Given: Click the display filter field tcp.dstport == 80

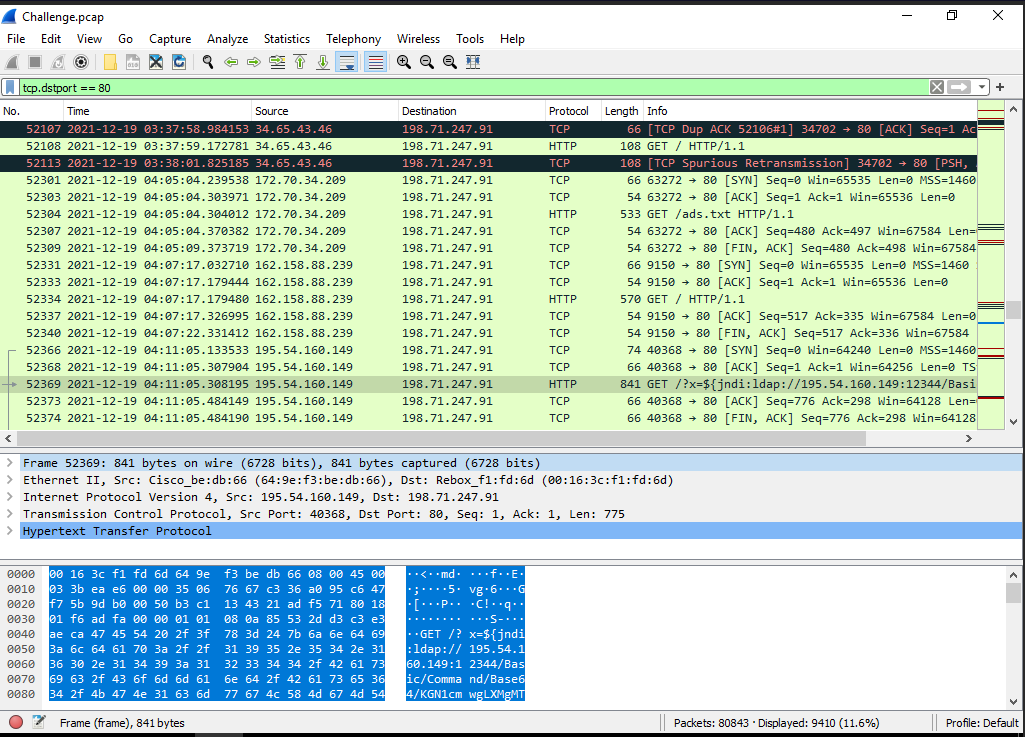Looking at the screenshot, I should (474, 88).
